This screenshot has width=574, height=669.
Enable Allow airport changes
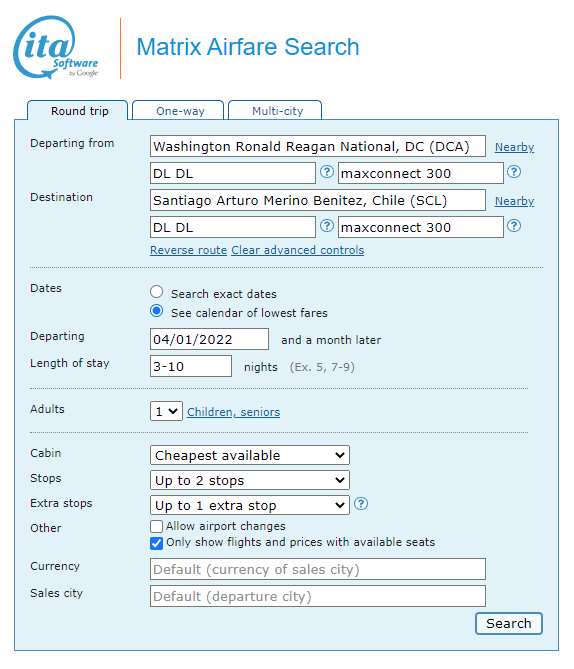coord(157,526)
